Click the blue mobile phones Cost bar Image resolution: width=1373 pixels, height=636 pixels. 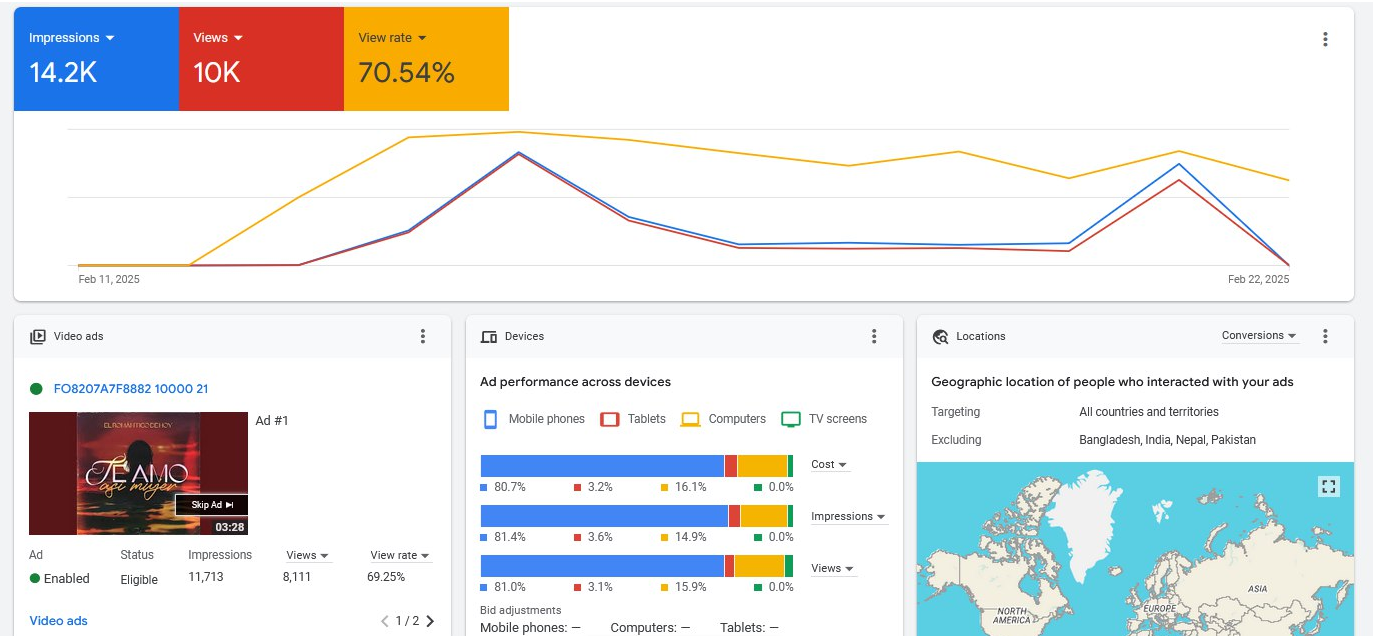(x=601, y=466)
